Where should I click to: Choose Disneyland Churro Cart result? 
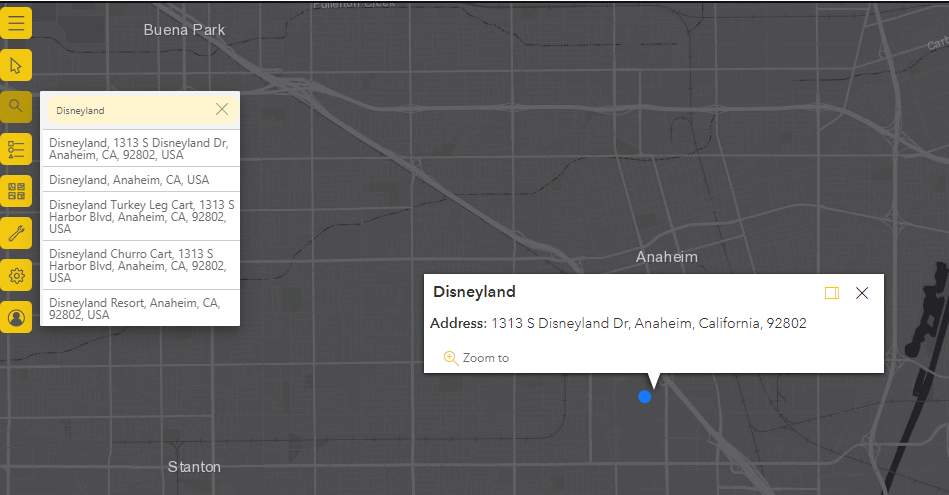(x=140, y=266)
